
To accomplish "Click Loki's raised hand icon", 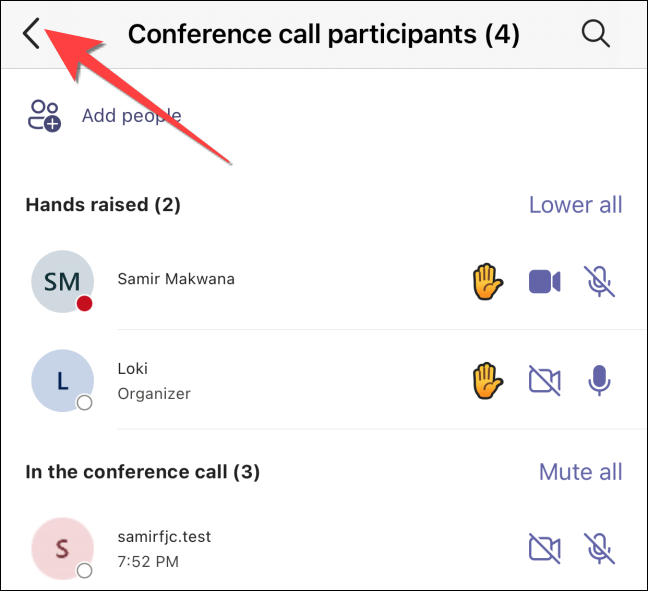I will tap(486, 380).
